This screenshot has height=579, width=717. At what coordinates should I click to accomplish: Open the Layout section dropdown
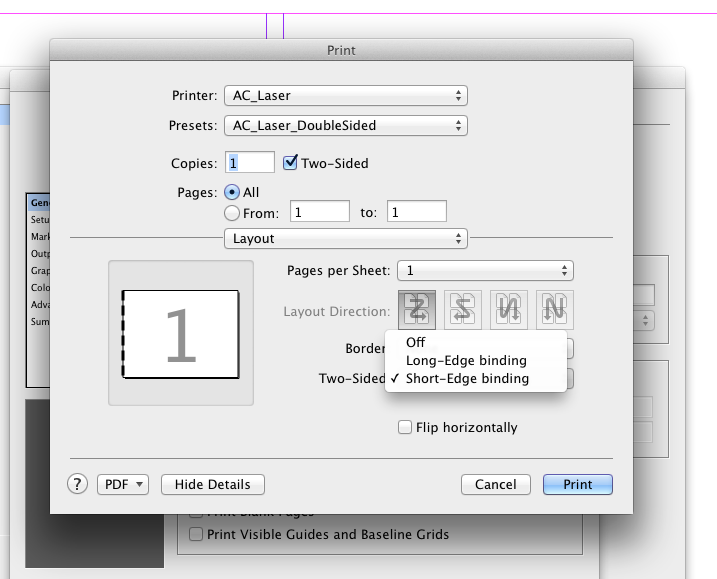[346, 239]
